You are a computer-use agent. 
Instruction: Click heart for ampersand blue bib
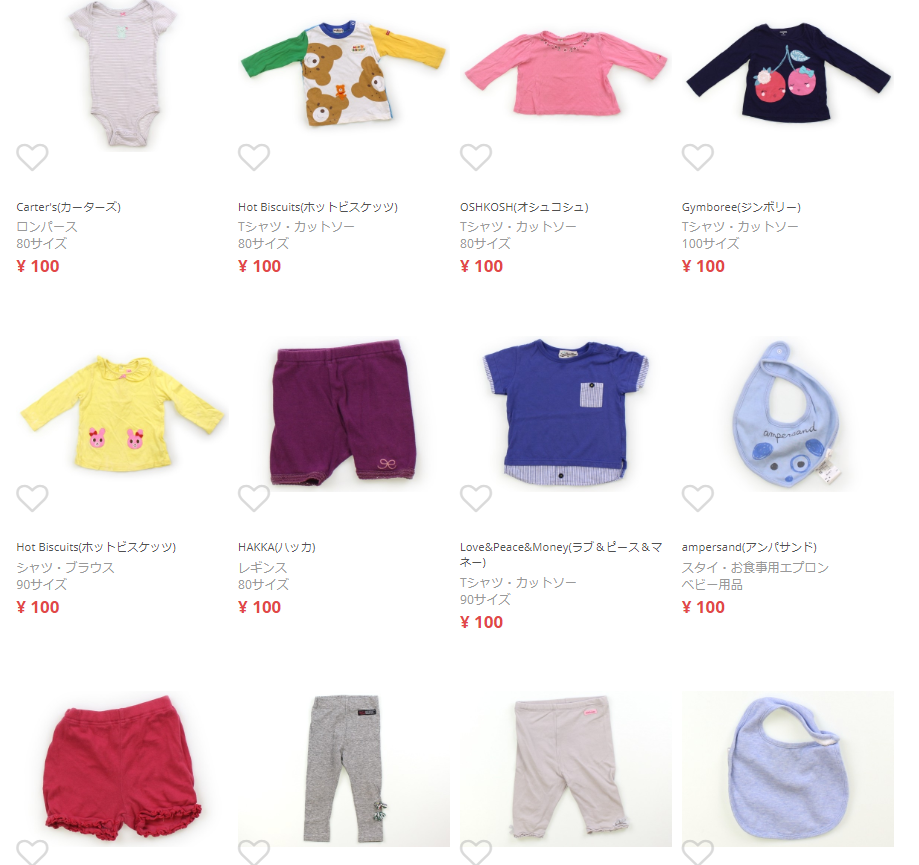(697, 498)
